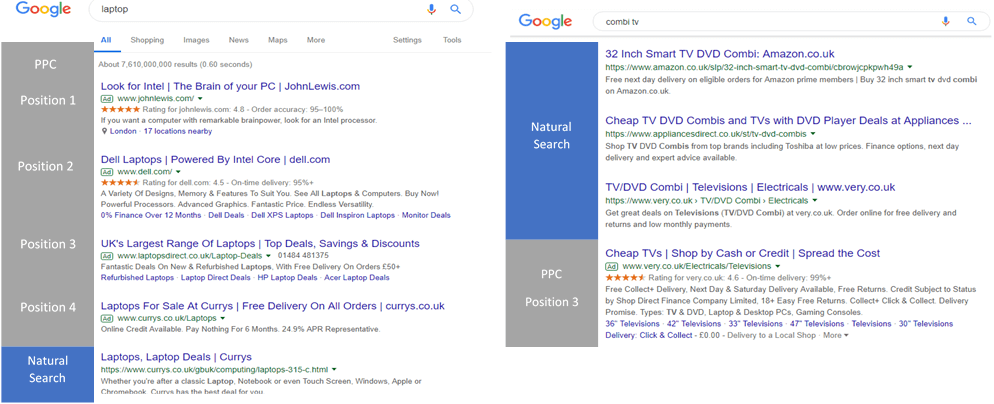Click 'Laptop Direct Deals' sitelink
The width and height of the screenshot is (994, 404).
[216, 278]
